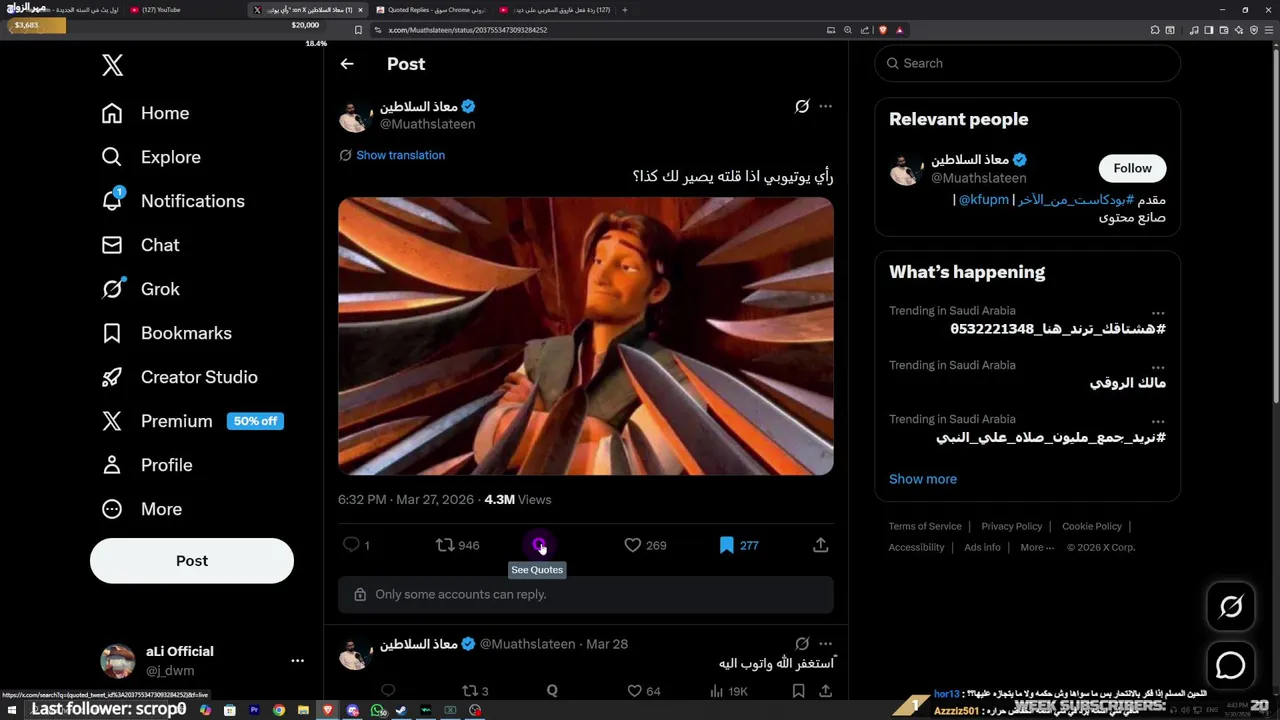The height and width of the screenshot is (720, 1280).
Task: Open Adobe Premiere Pro from taskbar
Action: pyautogui.click(x=255, y=710)
